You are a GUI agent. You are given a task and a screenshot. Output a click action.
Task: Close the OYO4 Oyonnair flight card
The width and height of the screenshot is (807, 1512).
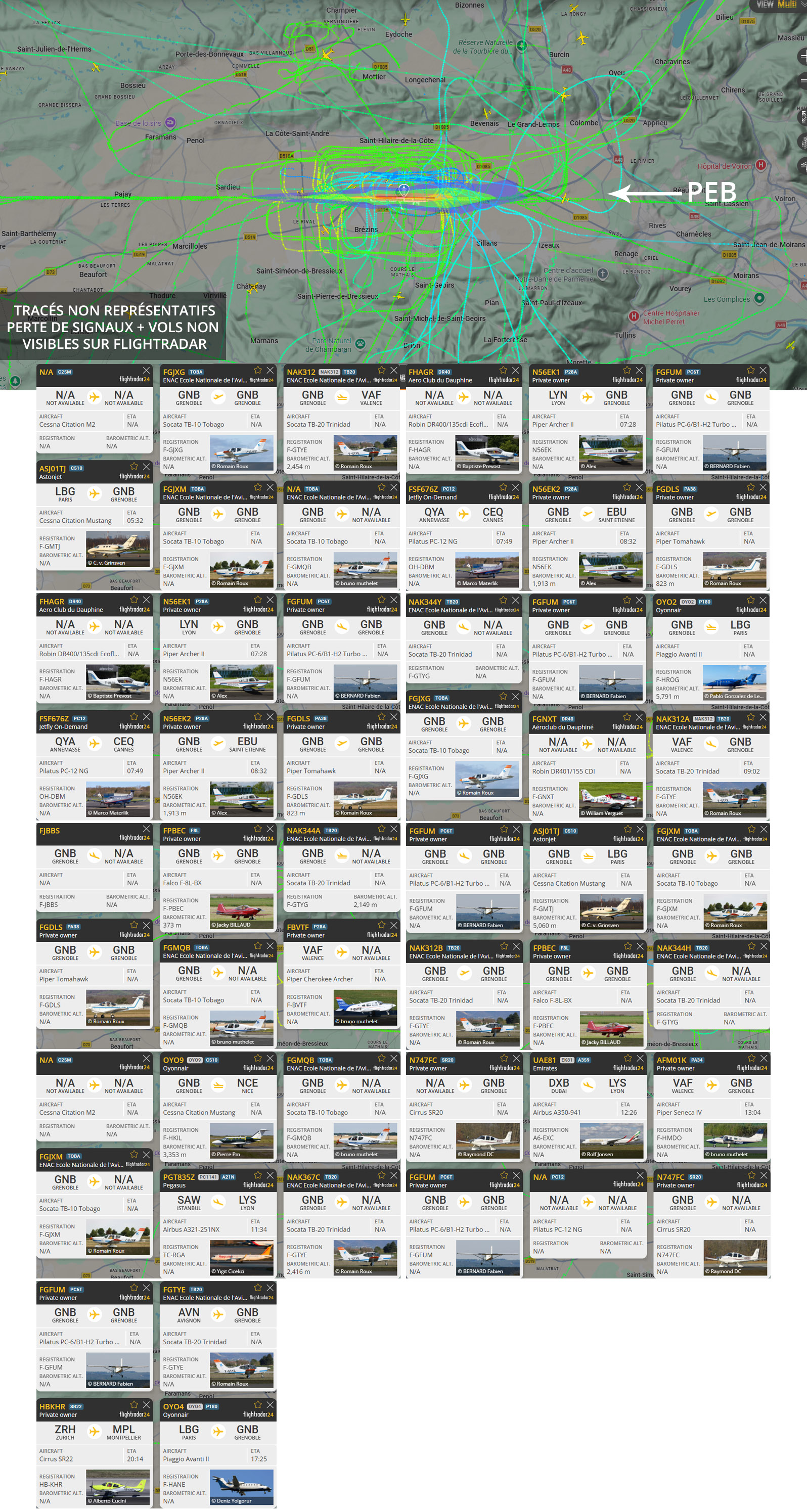(x=270, y=1405)
